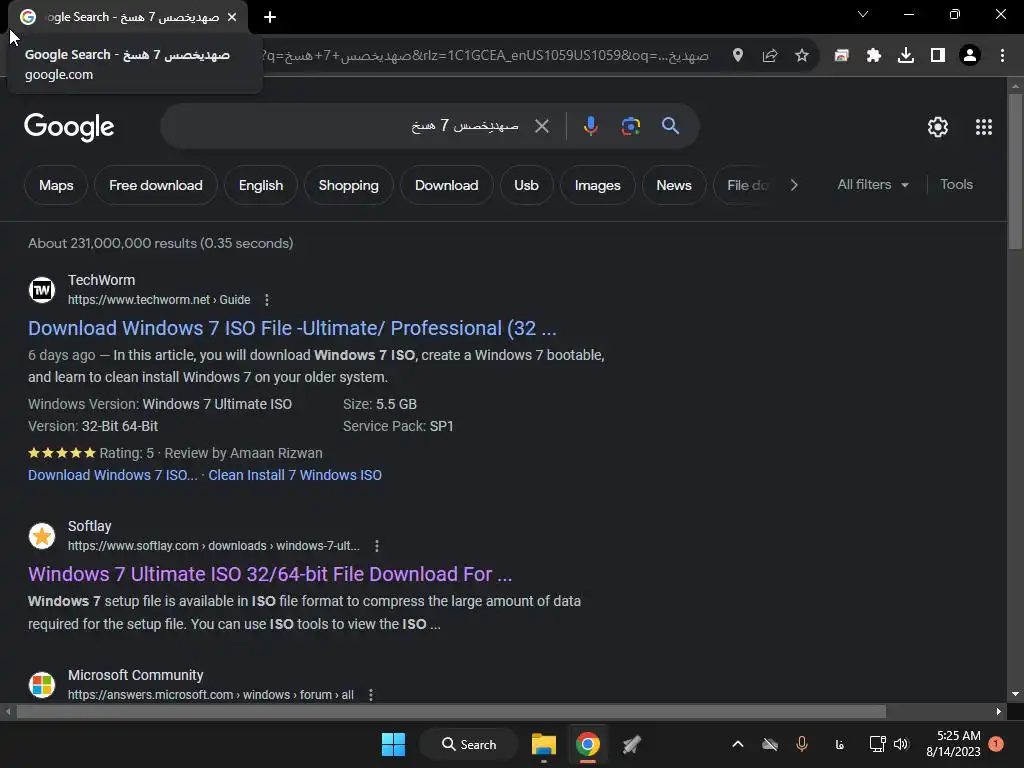The width and height of the screenshot is (1024, 768).
Task: Open a new browser tab
Action: (x=270, y=18)
